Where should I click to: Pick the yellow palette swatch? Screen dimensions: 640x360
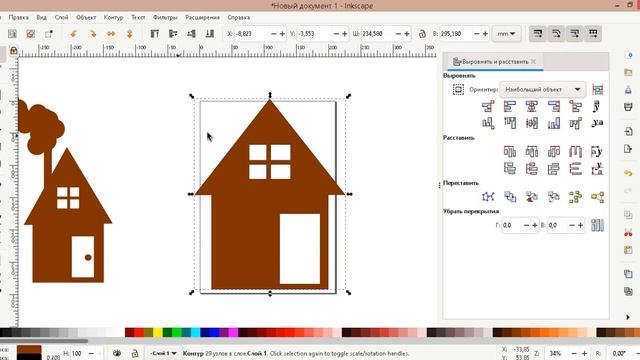(x=158, y=332)
